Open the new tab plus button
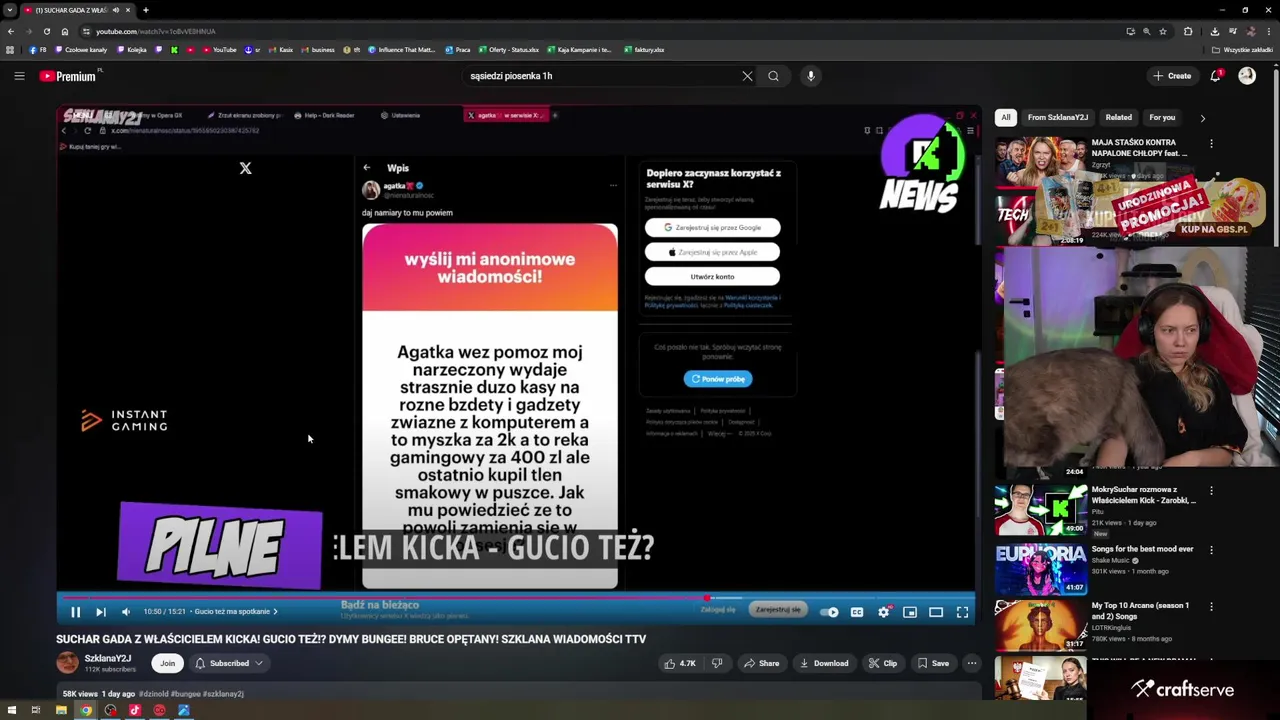 [146, 10]
